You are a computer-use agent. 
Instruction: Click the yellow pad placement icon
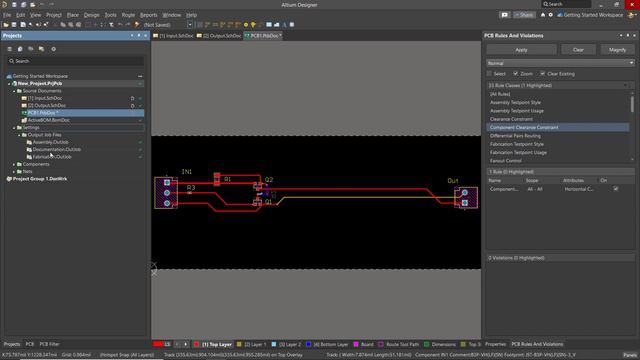[x=246, y=24]
